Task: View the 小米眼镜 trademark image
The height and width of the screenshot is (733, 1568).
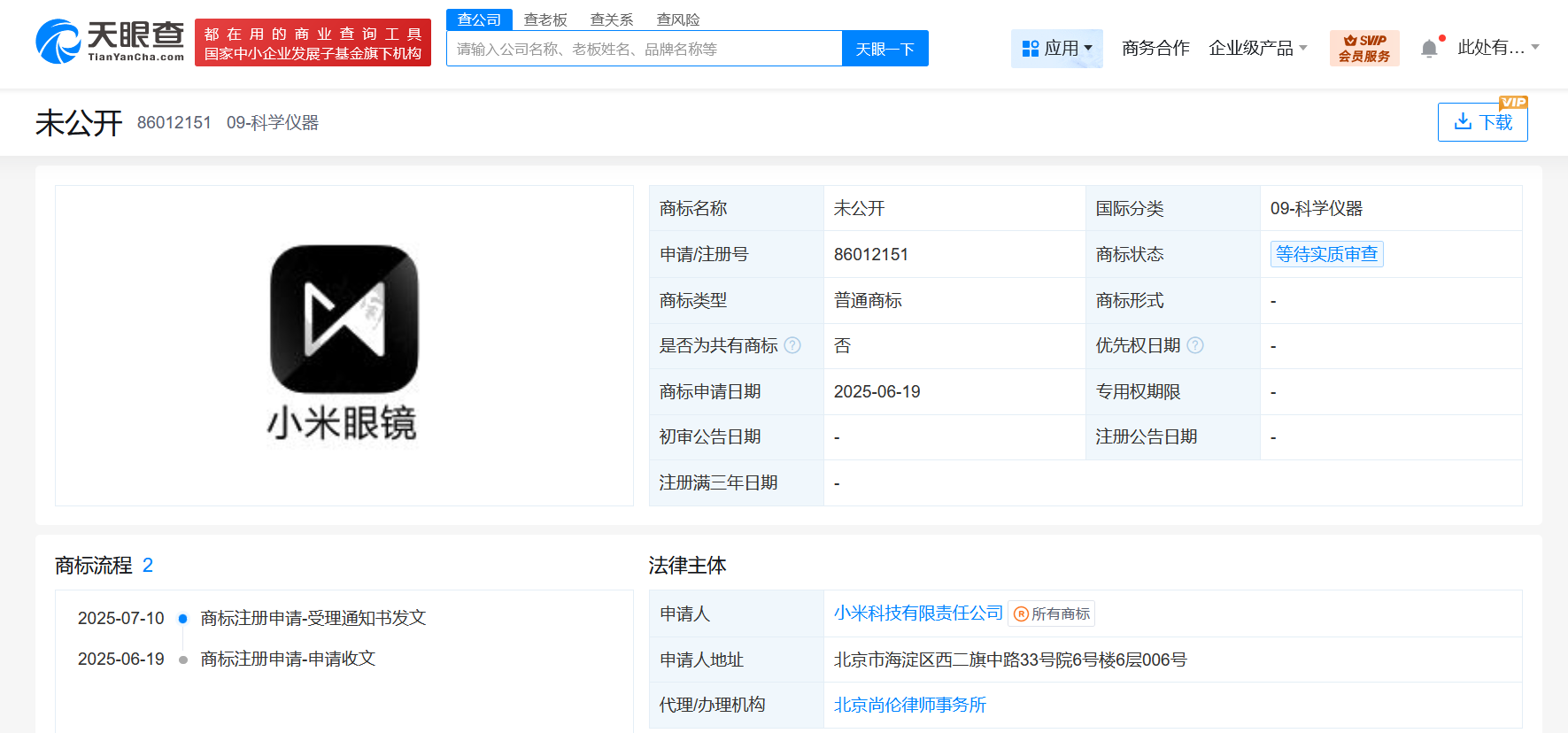Action: (344, 345)
